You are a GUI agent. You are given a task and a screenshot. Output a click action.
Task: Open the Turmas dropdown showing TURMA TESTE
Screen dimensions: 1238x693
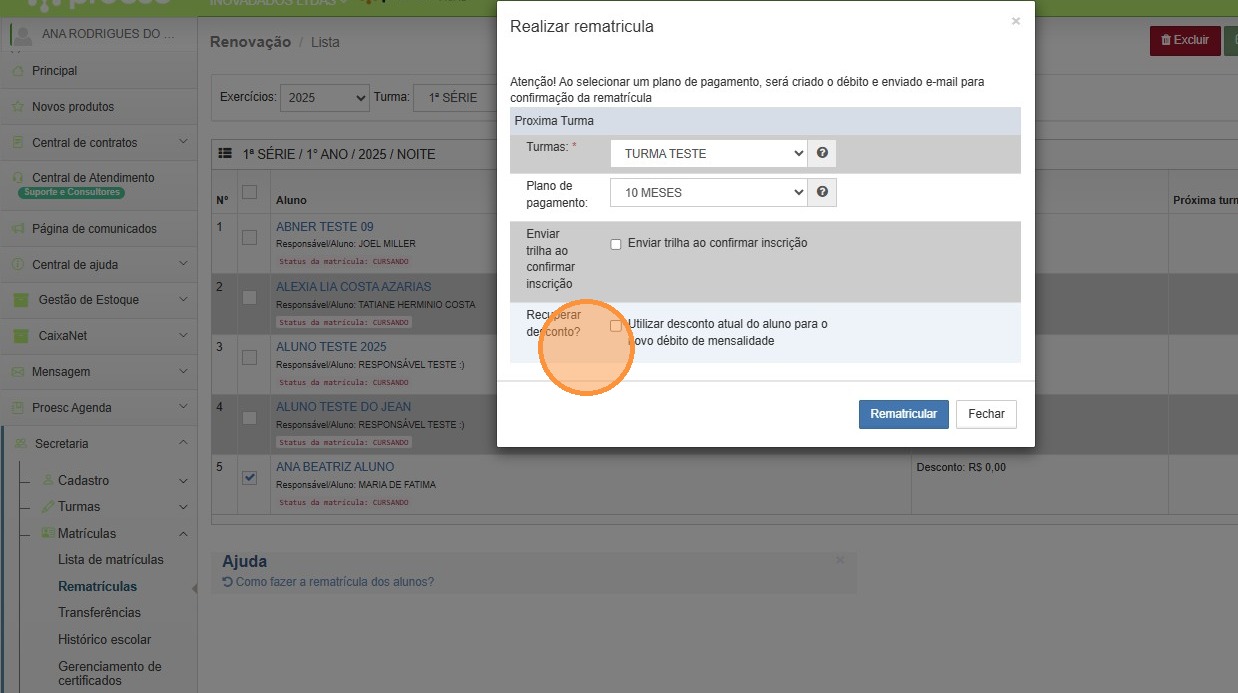coord(708,153)
